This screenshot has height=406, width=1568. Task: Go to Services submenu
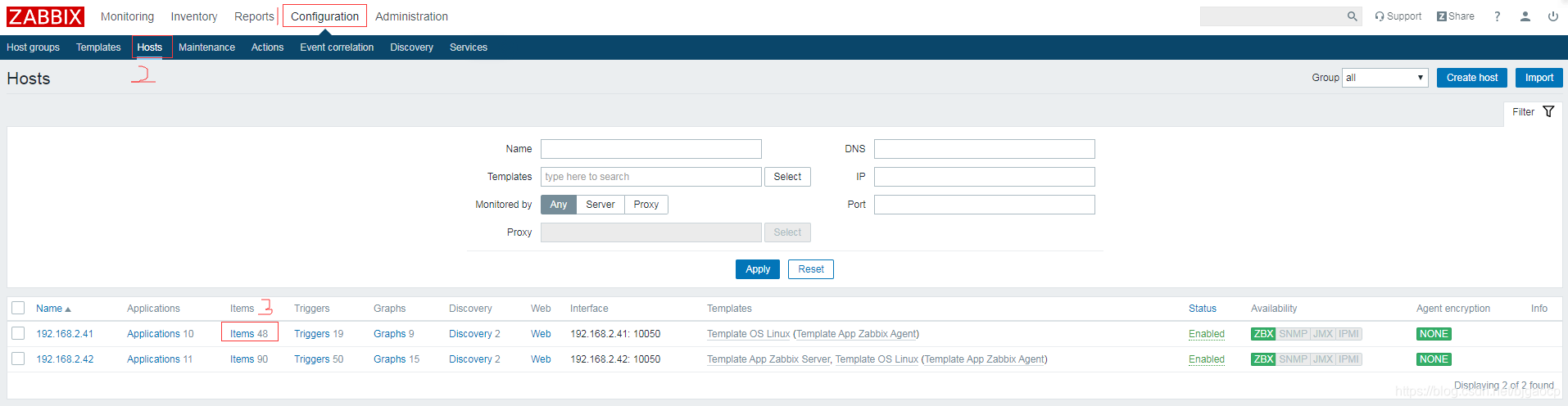click(469, 47)
